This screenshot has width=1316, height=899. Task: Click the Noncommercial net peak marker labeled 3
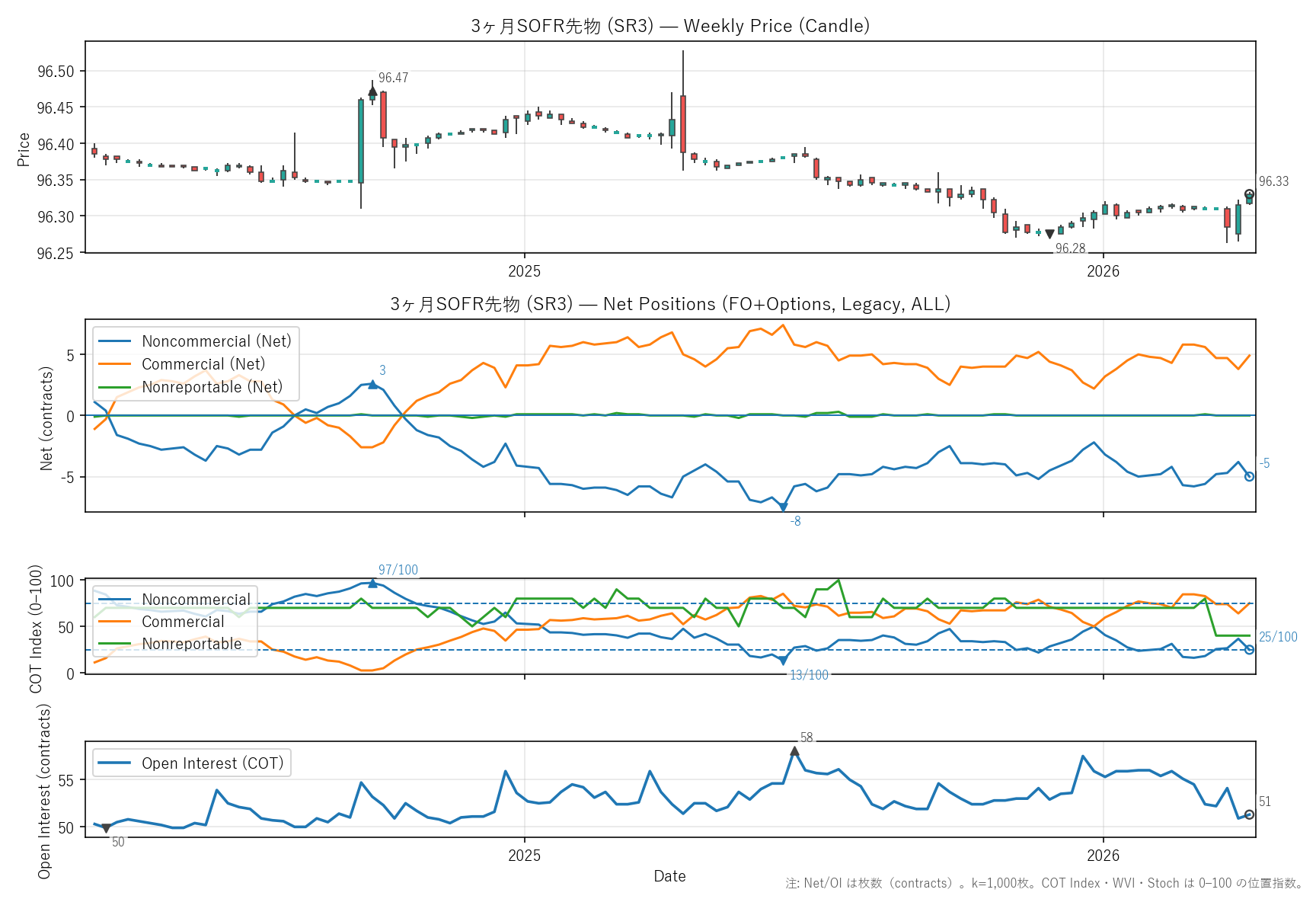(x=372, y=385)
